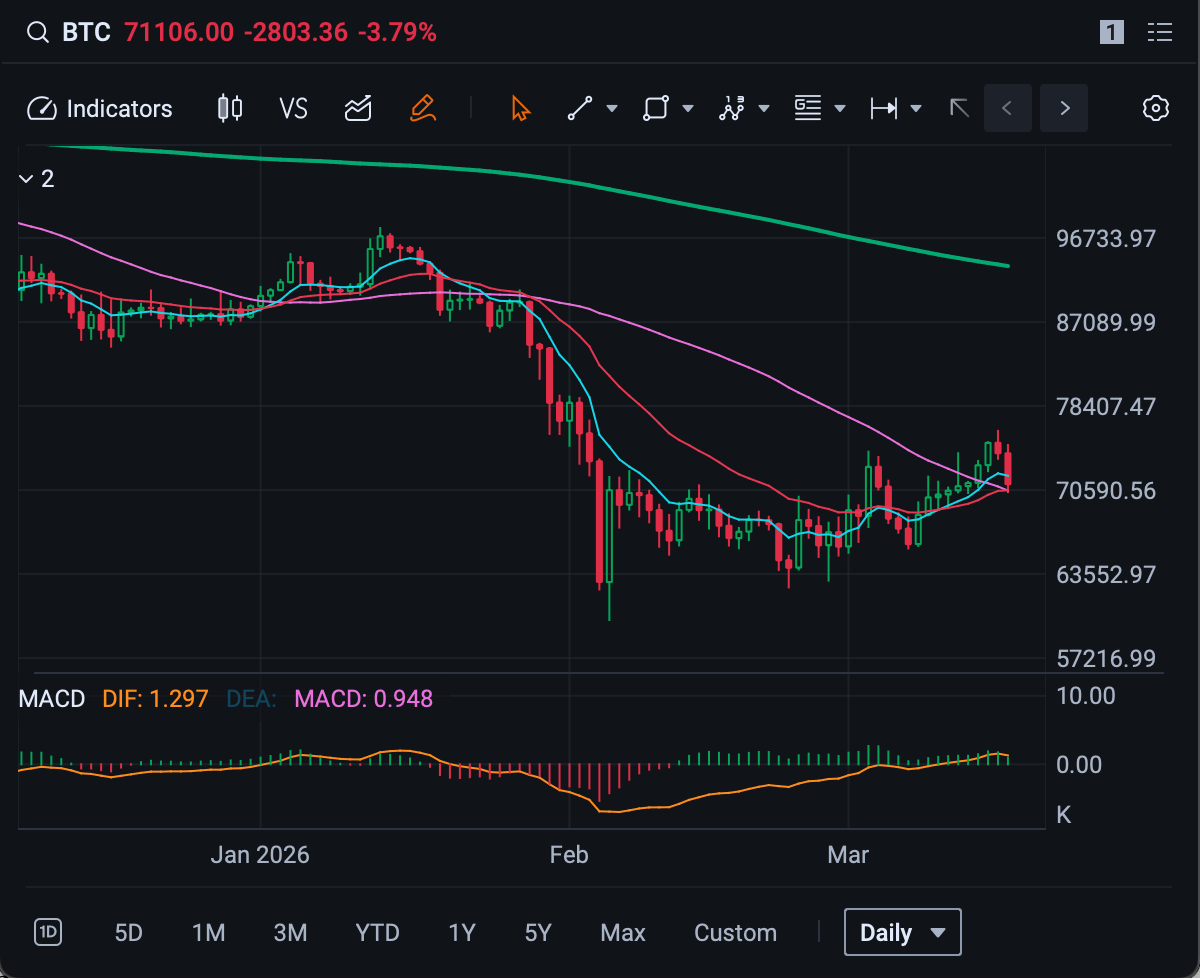
Task: Click the BTC symbol search field
Action: pos(86,33)
